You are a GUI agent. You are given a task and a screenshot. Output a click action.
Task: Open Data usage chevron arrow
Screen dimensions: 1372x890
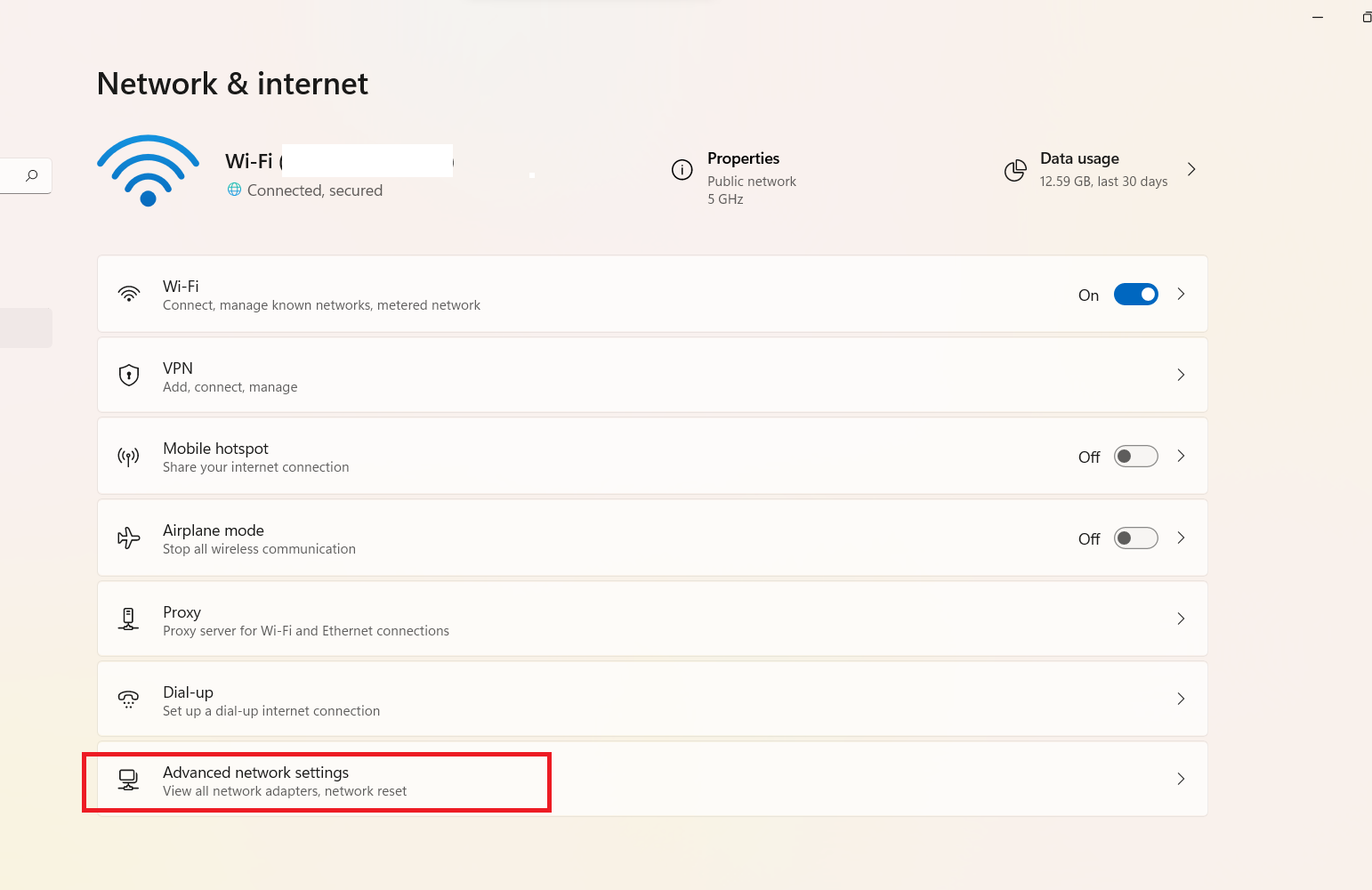pos(1191,169)
